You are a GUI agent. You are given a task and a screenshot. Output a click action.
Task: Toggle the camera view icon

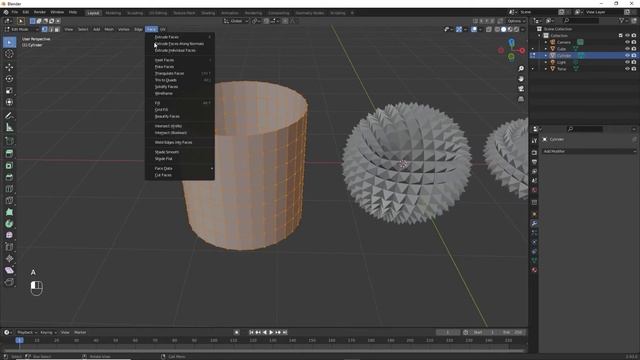(x=521, y=89)
